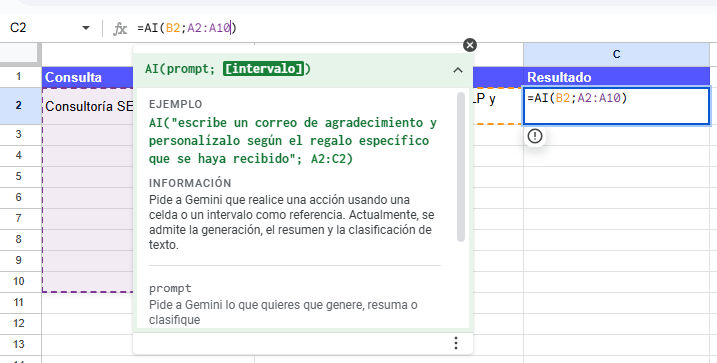Select row 13 header

tap(19, 345)
